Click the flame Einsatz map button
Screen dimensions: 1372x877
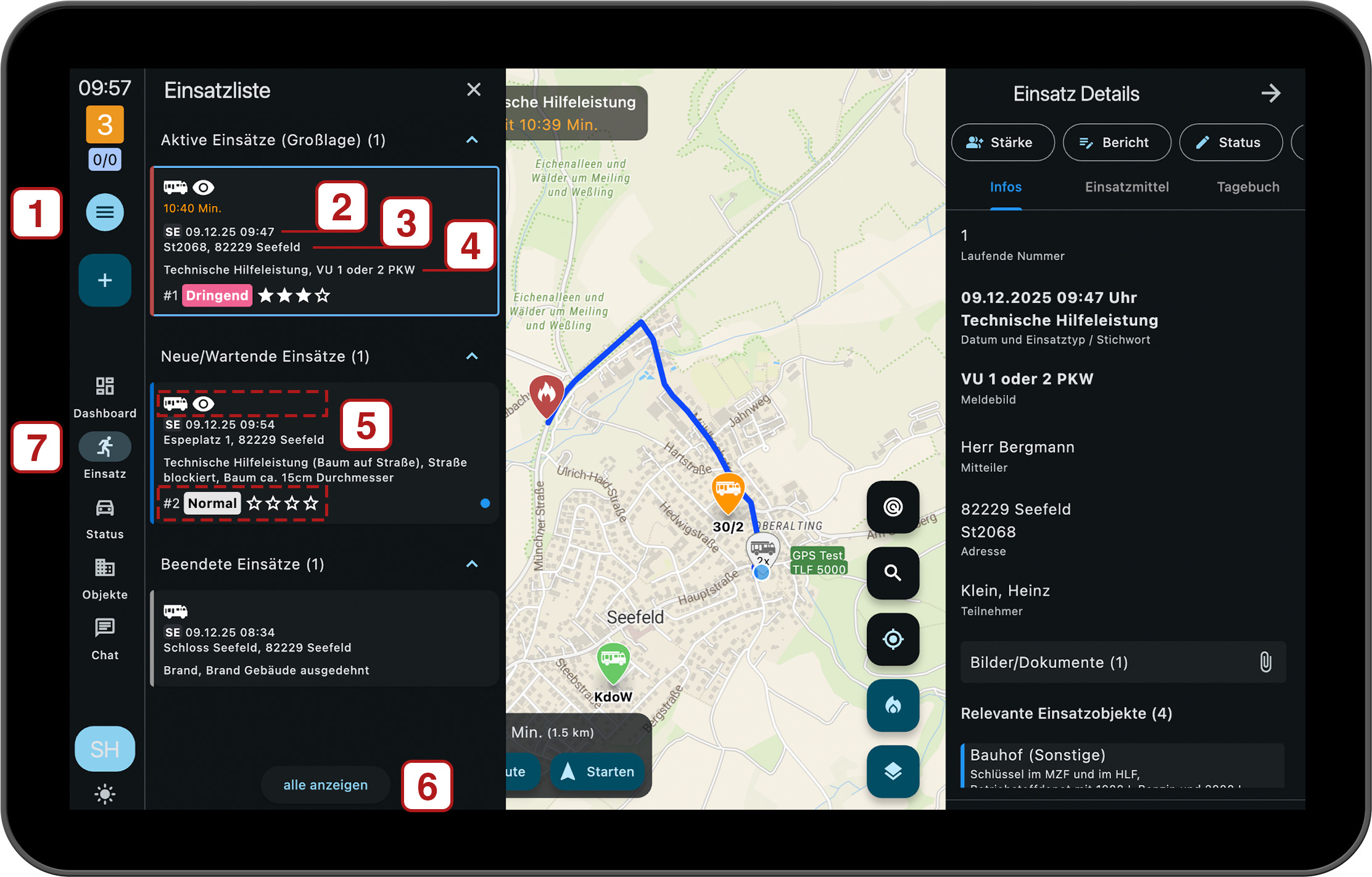[892, 705]
